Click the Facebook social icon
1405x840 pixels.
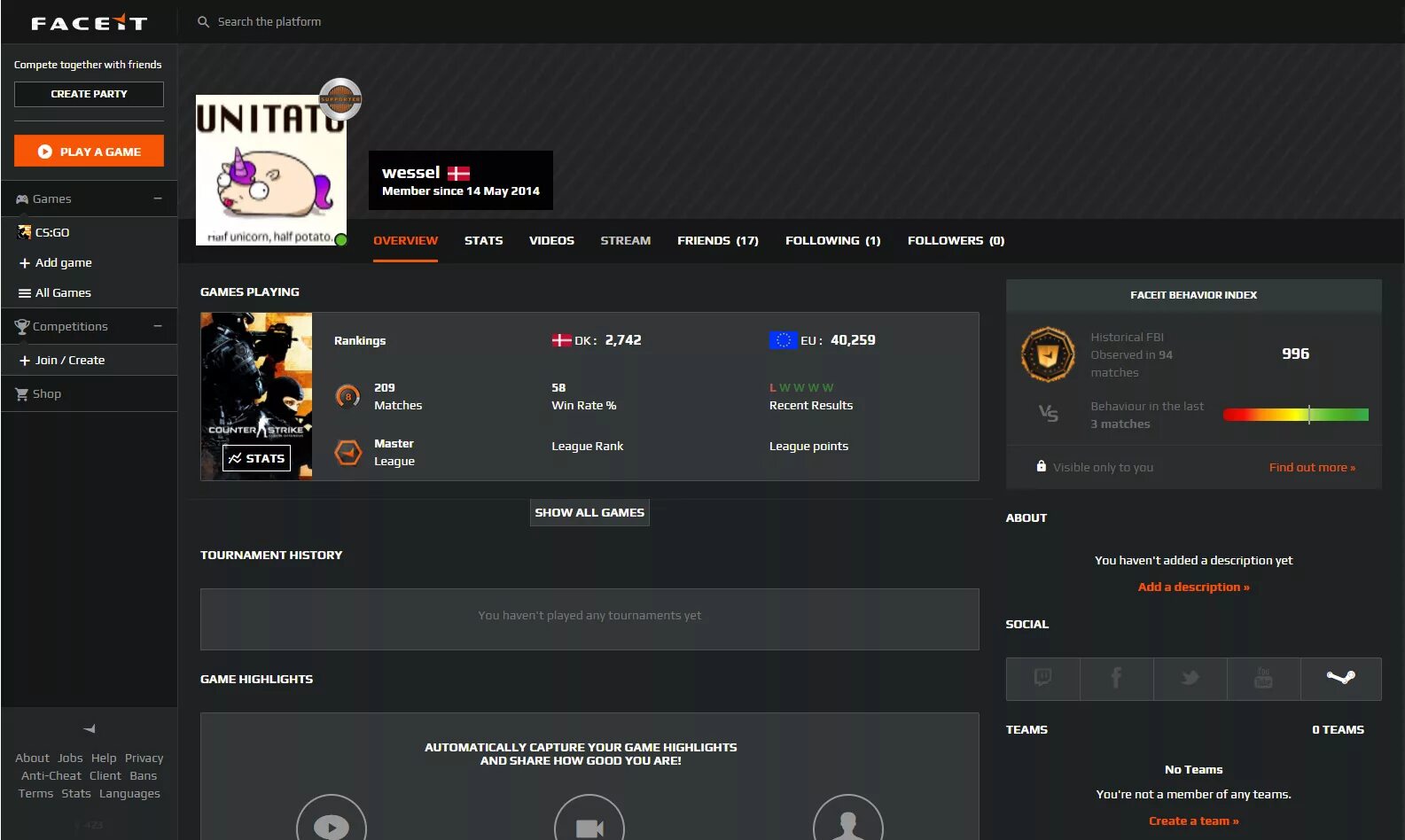tap(1117, 679)
